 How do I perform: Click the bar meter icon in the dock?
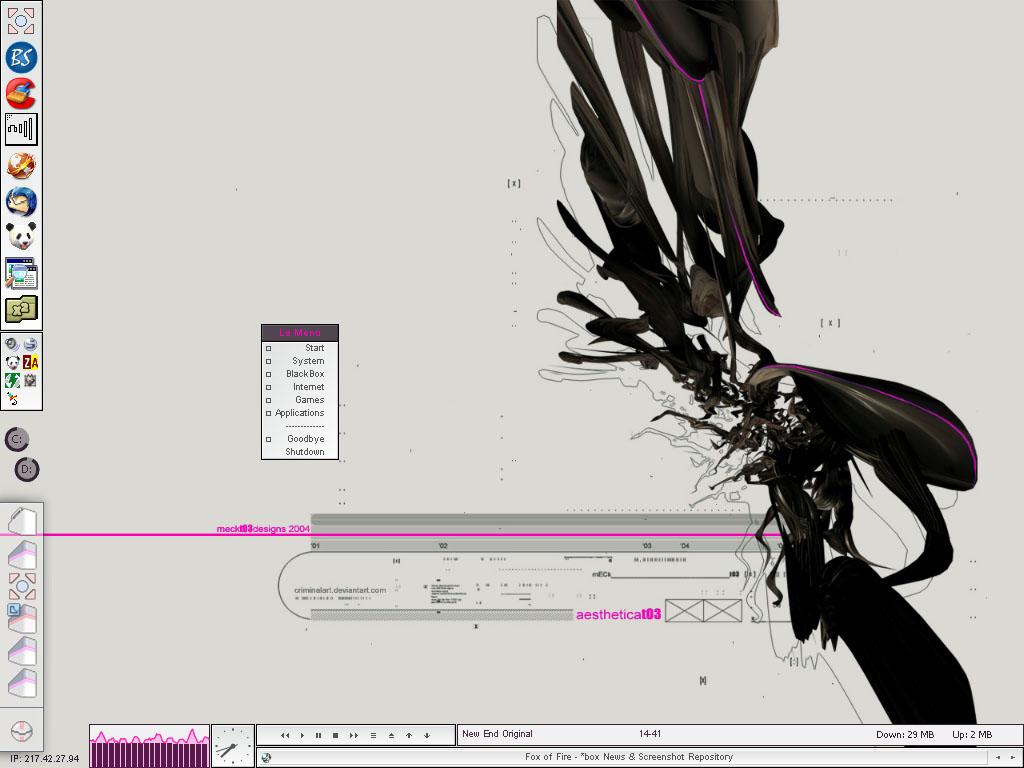(x=21, y=129)
